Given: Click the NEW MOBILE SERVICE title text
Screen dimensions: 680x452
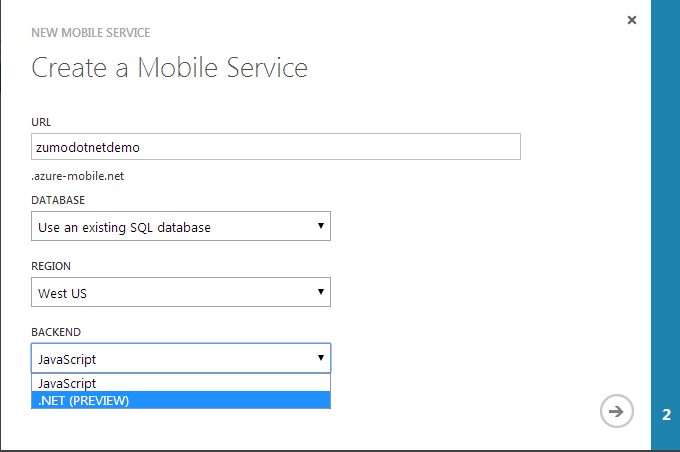Looking at the screenshot, I should pos(91,33).
